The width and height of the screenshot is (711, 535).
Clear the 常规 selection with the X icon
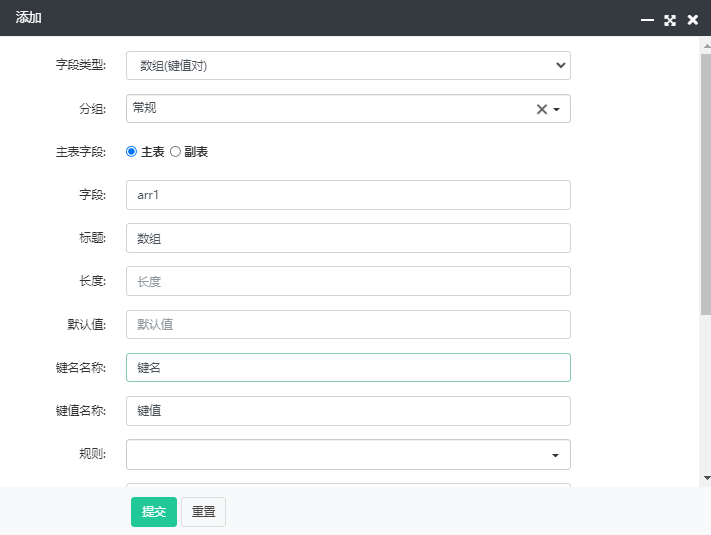[x=541, y=109]
